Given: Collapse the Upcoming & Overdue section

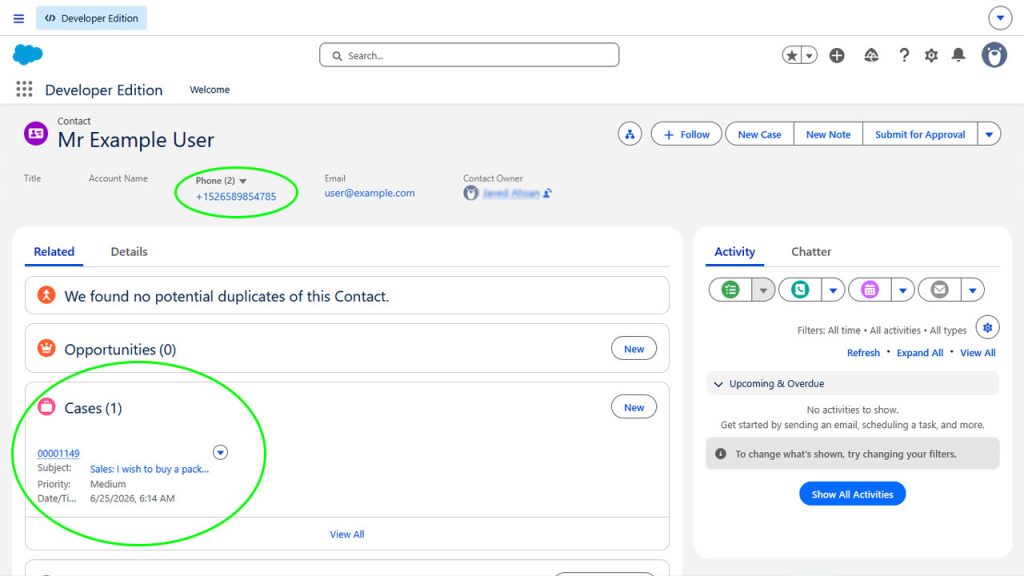Looking at the screenshot, I should click(x=718, y=384).
